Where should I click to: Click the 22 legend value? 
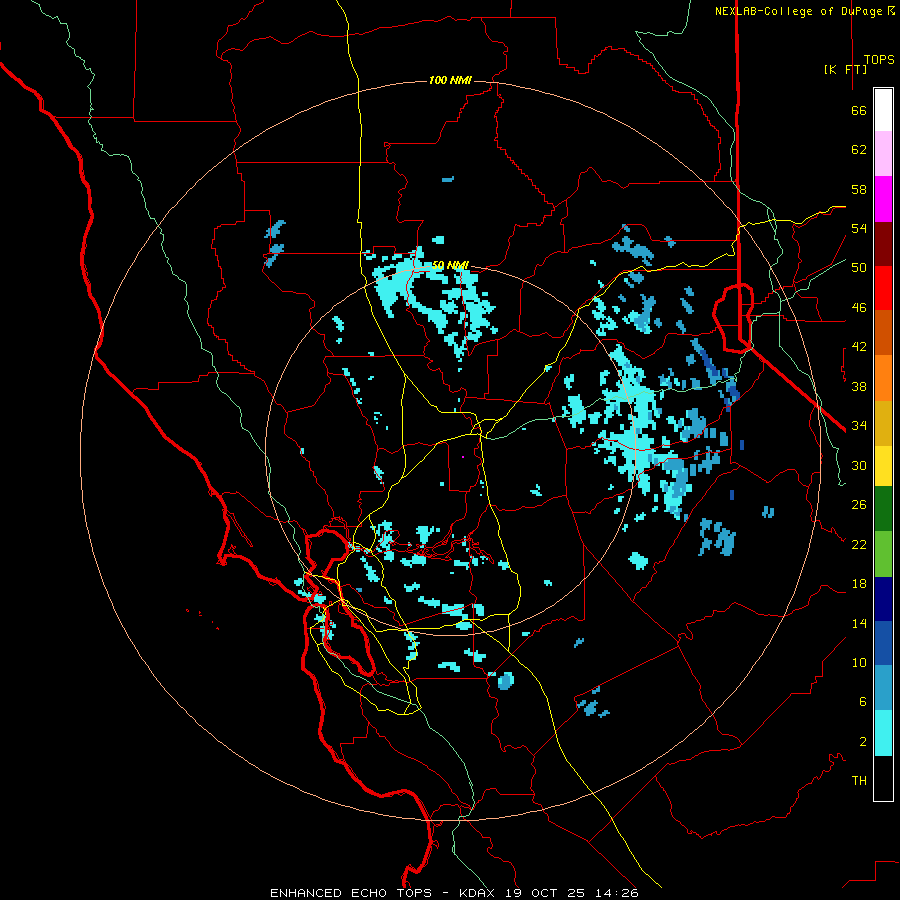click(x=859, y=544)
